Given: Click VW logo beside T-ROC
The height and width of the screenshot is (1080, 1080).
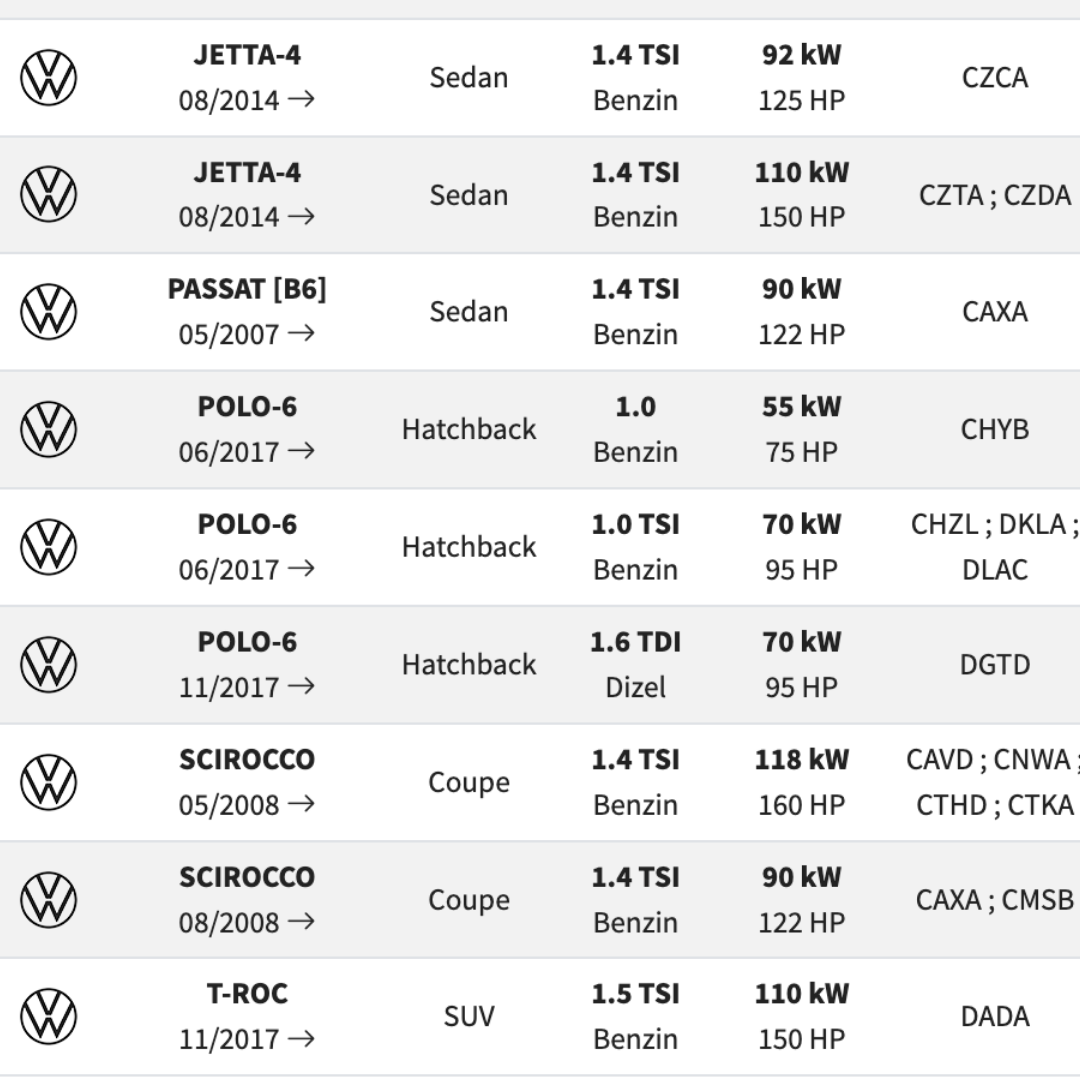Looking at the screenshot, I should (48, 1017).
